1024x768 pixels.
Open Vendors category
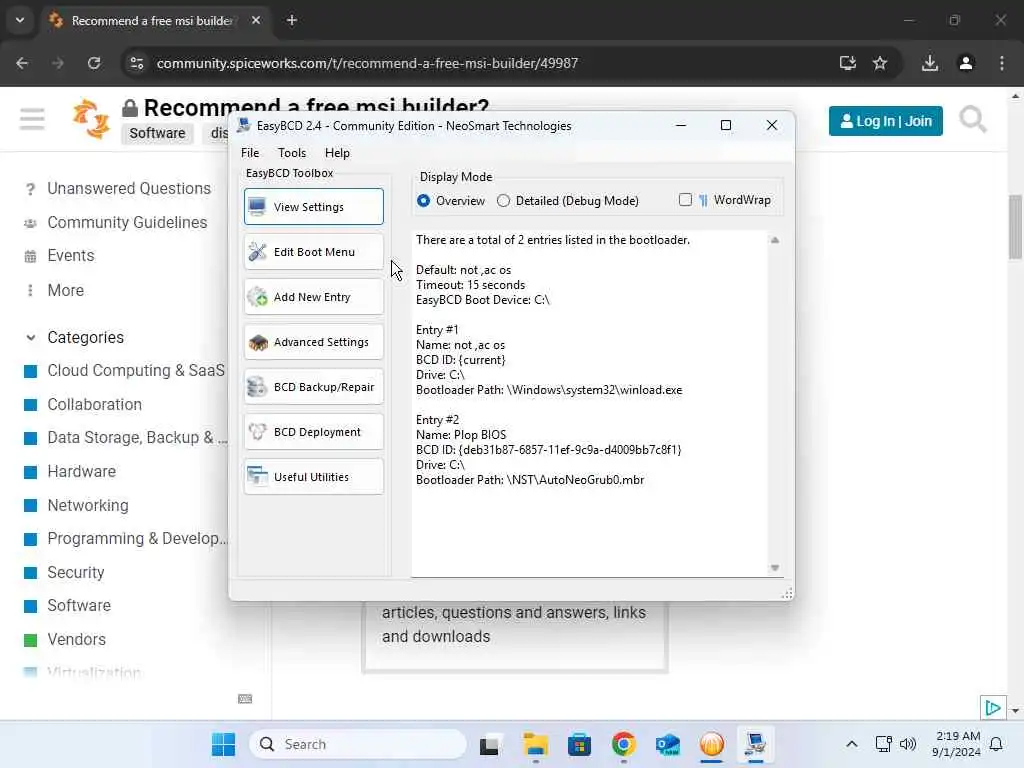[76, 639]
